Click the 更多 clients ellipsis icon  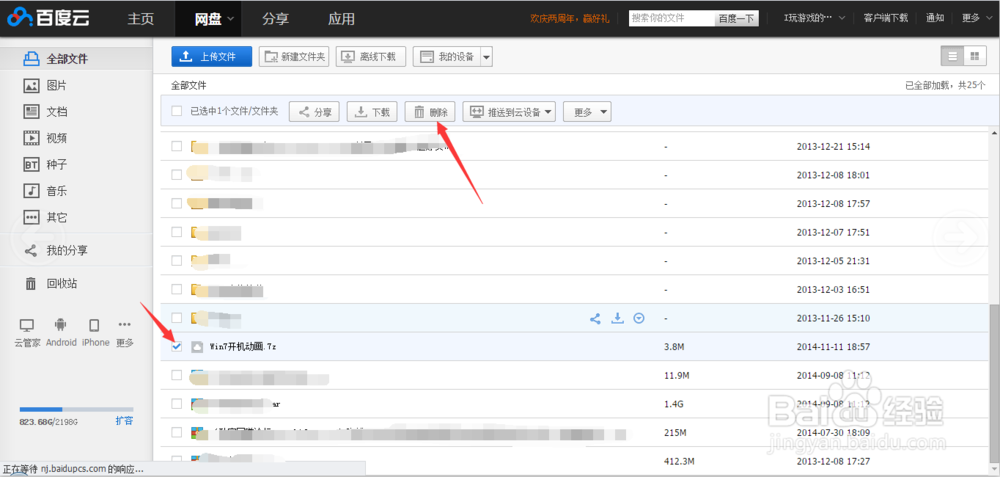click(x=124, y=325)
